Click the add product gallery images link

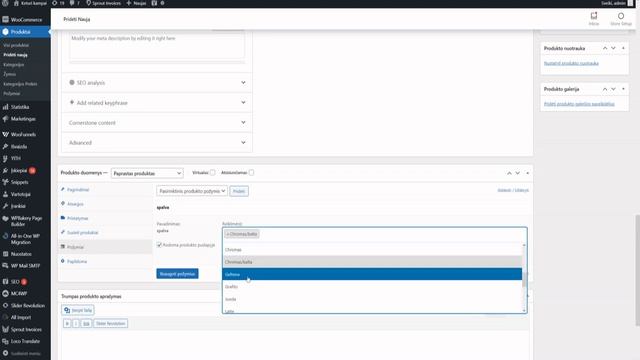tap(579, 104)
